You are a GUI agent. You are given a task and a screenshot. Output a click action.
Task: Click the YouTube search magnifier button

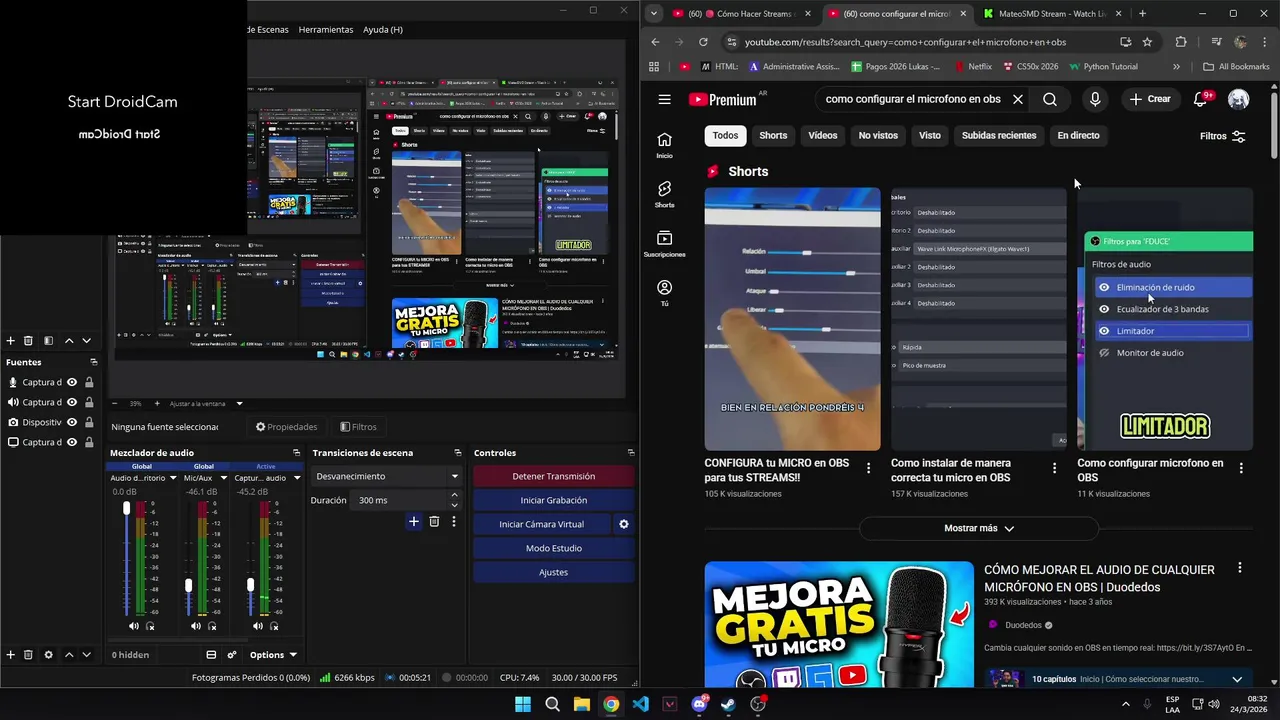coord(1050,99)
